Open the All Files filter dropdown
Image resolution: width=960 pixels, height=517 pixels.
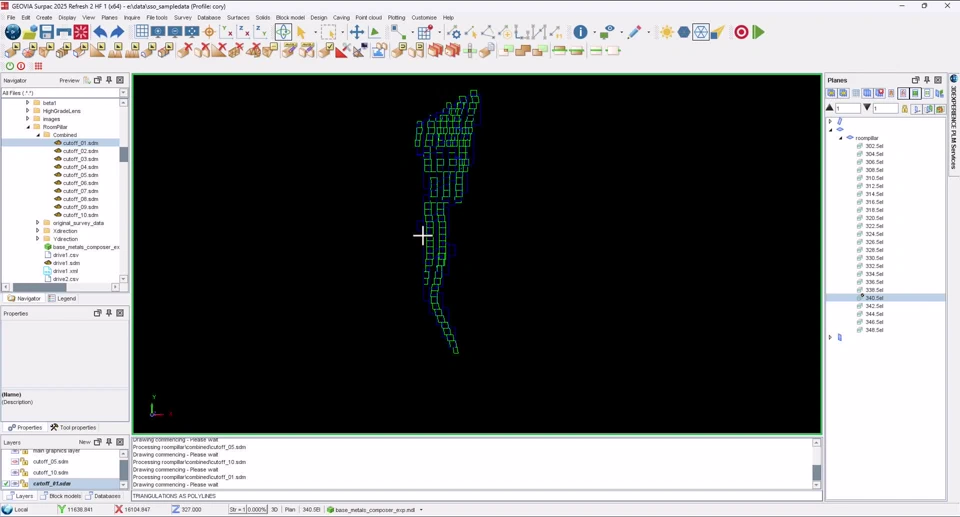point(124,93)
